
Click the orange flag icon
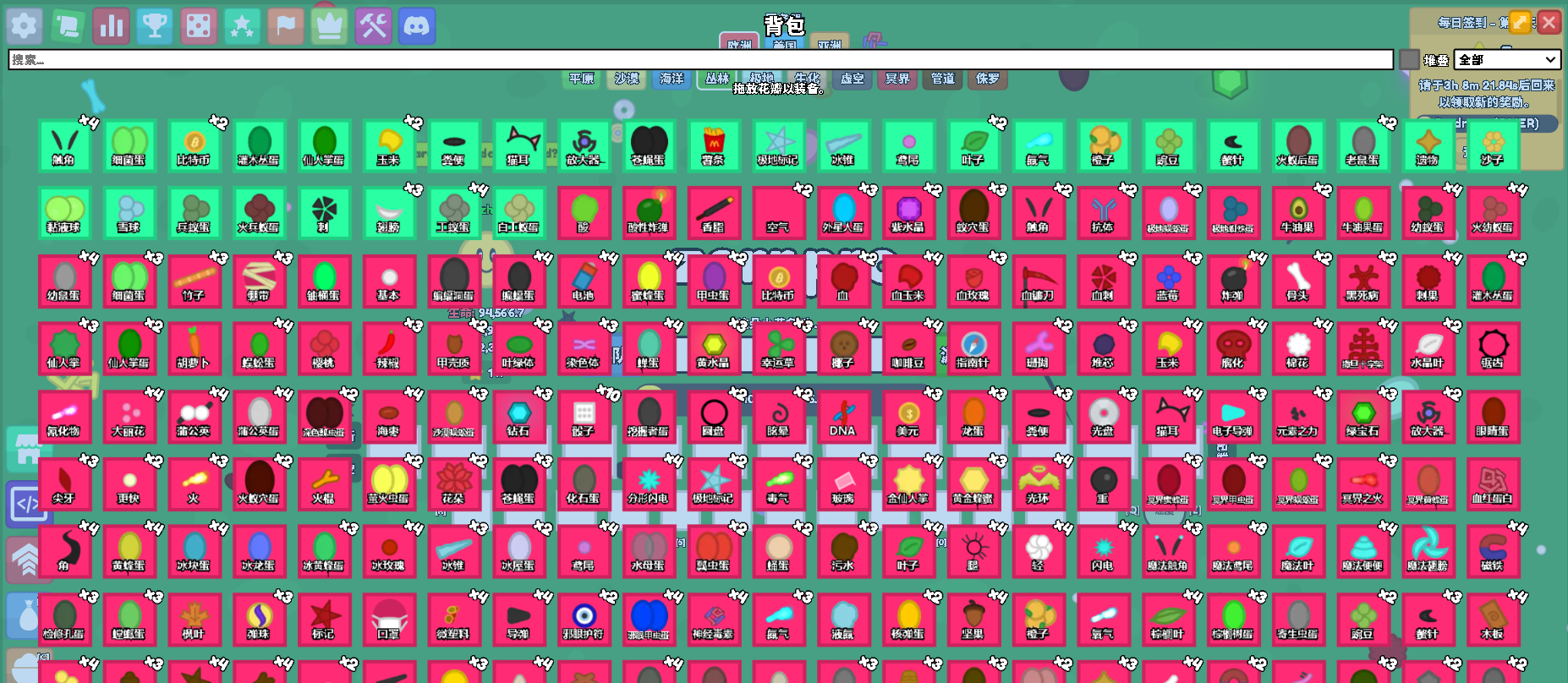tap(286, 26)
